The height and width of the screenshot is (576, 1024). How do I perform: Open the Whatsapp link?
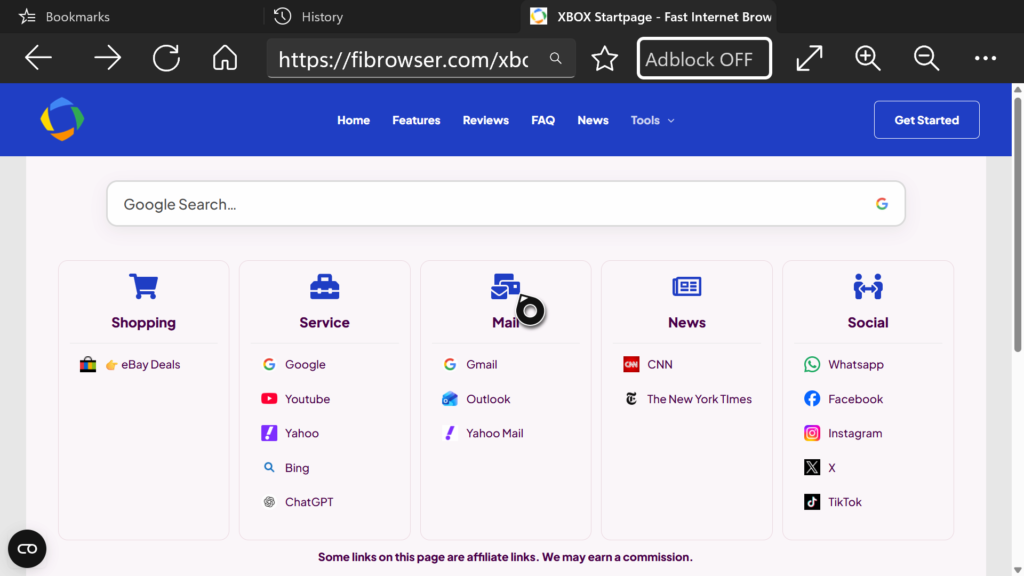(844, 364)
